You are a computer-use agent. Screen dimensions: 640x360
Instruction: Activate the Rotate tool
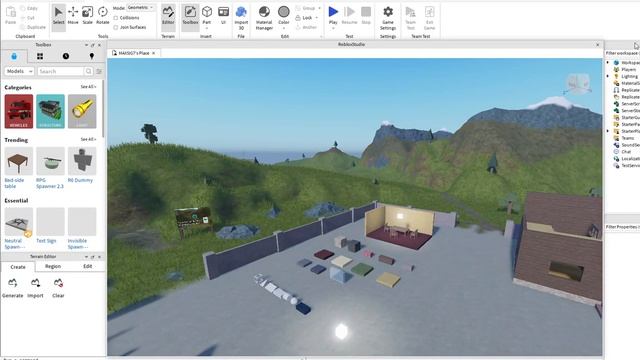102,16
